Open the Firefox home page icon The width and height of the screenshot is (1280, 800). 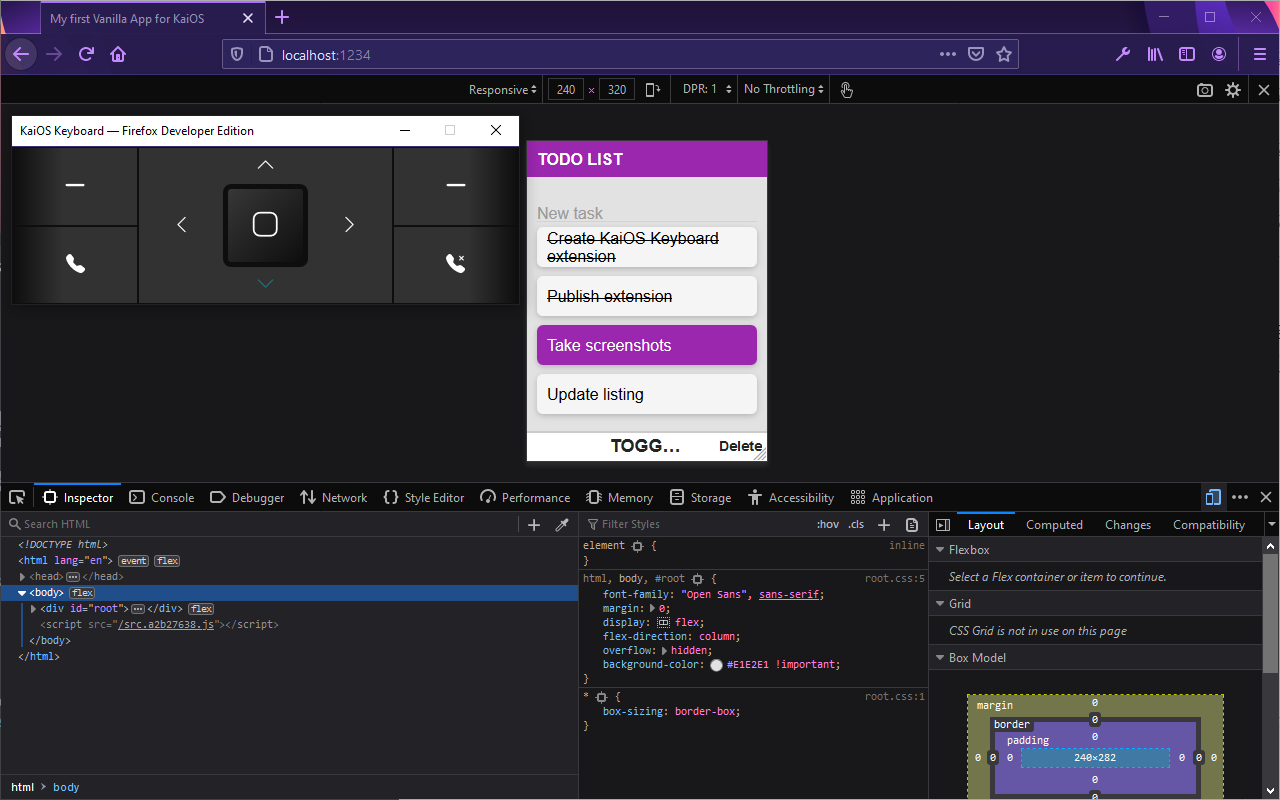[x=118, y=54]
